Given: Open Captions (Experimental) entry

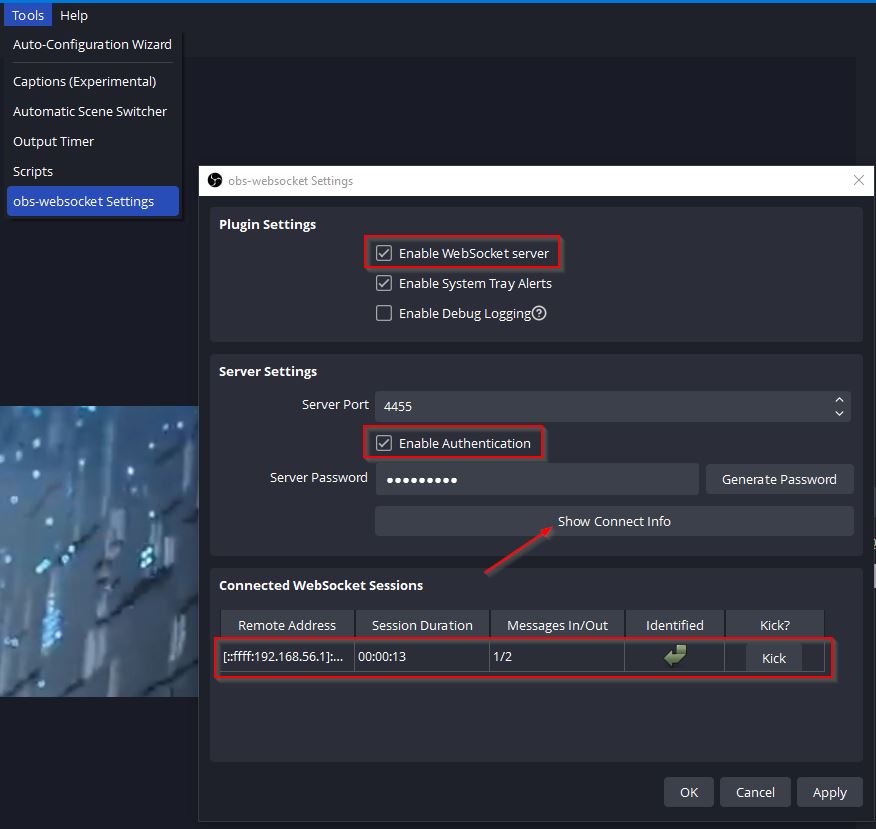Looking at the screenshot, I should tap(84, 81).
